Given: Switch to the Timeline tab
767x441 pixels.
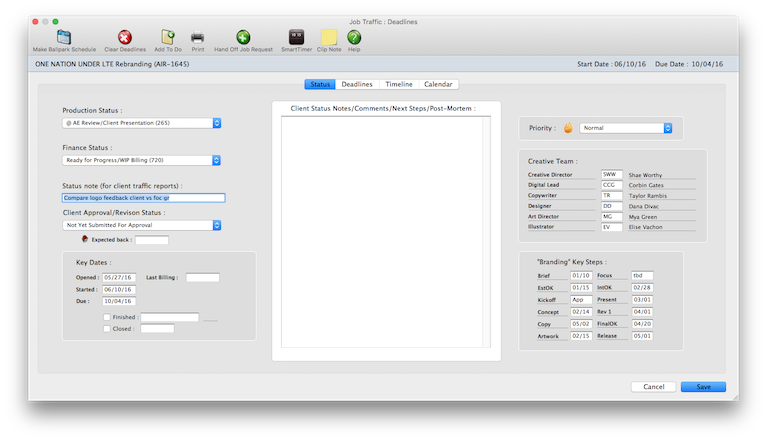Looking at the screenshot, I should (399, 85).
